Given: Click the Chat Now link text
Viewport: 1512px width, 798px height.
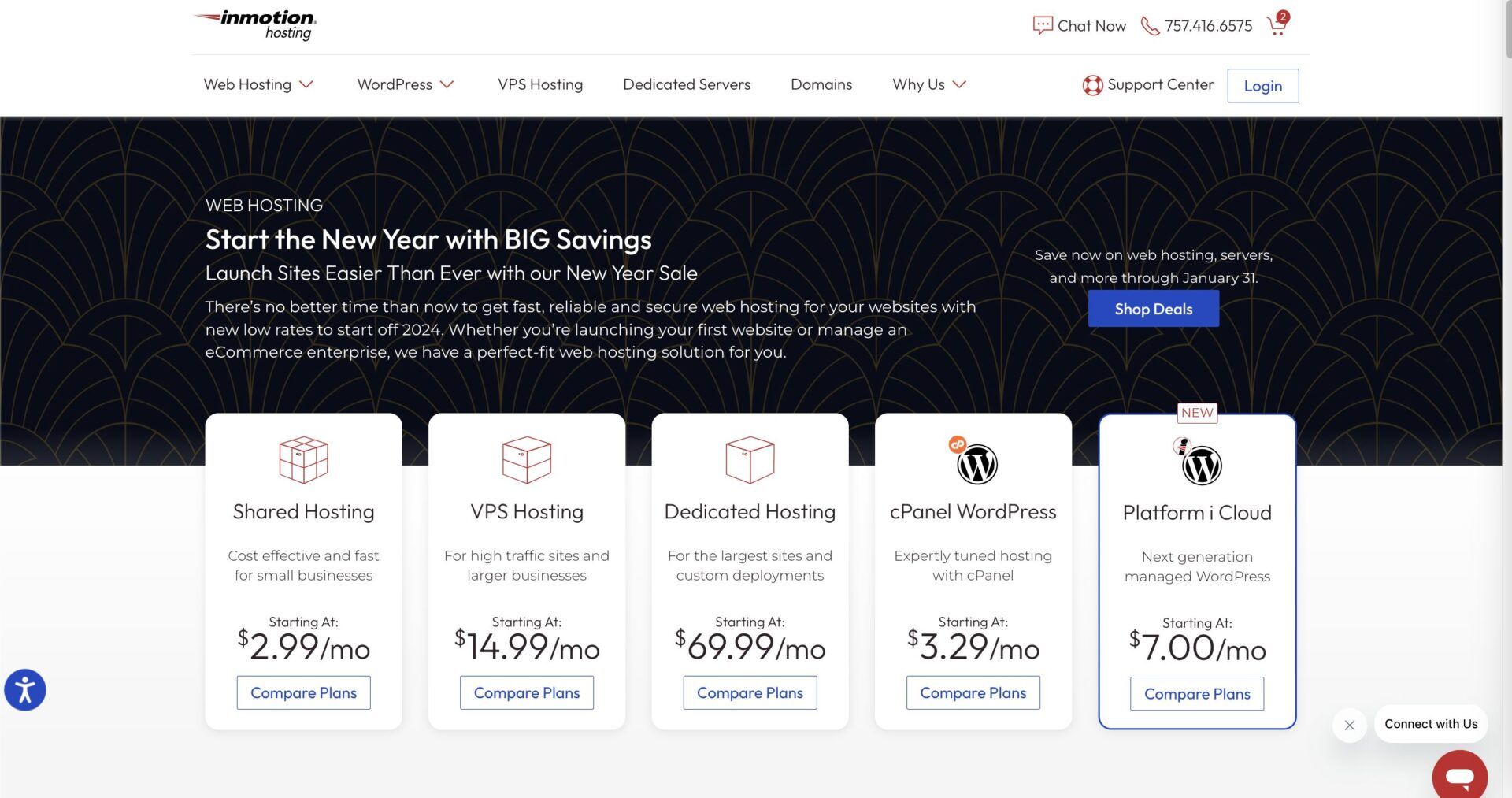Looking at the screenshot, I should 1091,26.
